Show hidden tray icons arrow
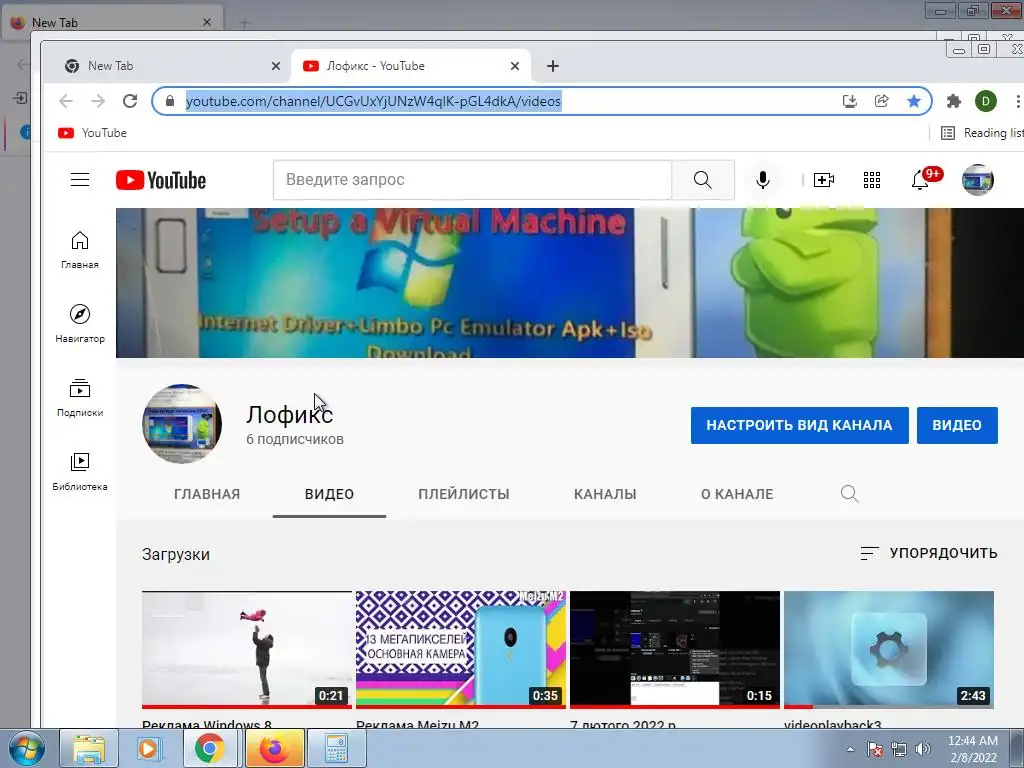Image resolution: width=1024 pixels, height=768 pixels. coord(850,749)
